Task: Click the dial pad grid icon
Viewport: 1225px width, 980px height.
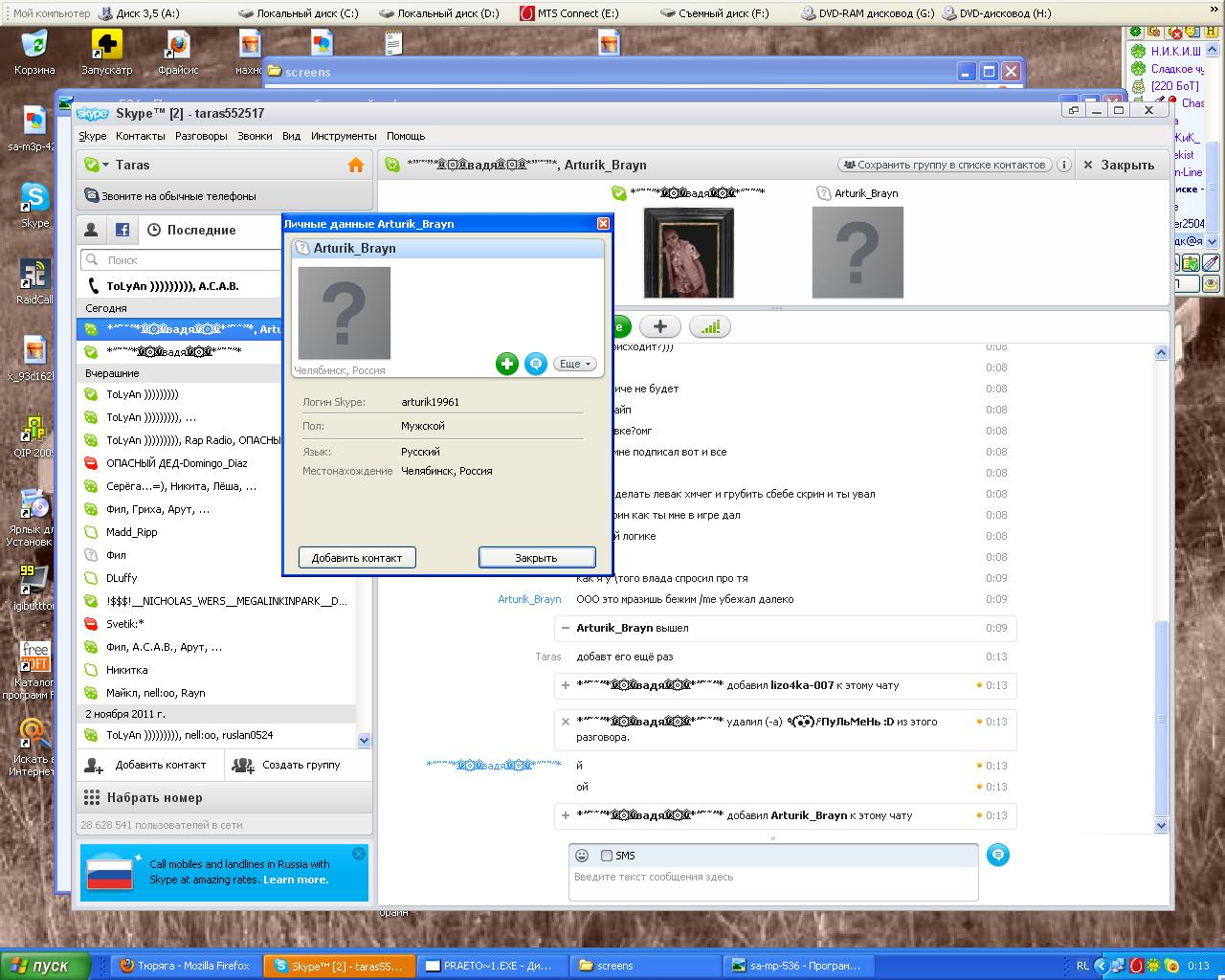Action: (x=92, y=797)
